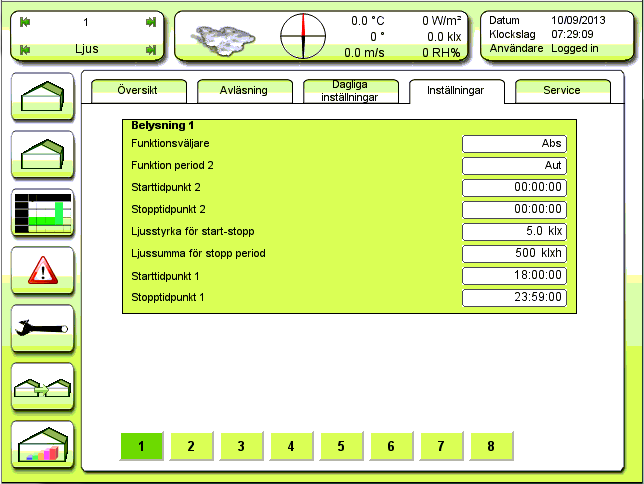Screen dimensions: 644x484
Task: Go to the last number with the upper right arrow
Action: [x=151, y=22]
